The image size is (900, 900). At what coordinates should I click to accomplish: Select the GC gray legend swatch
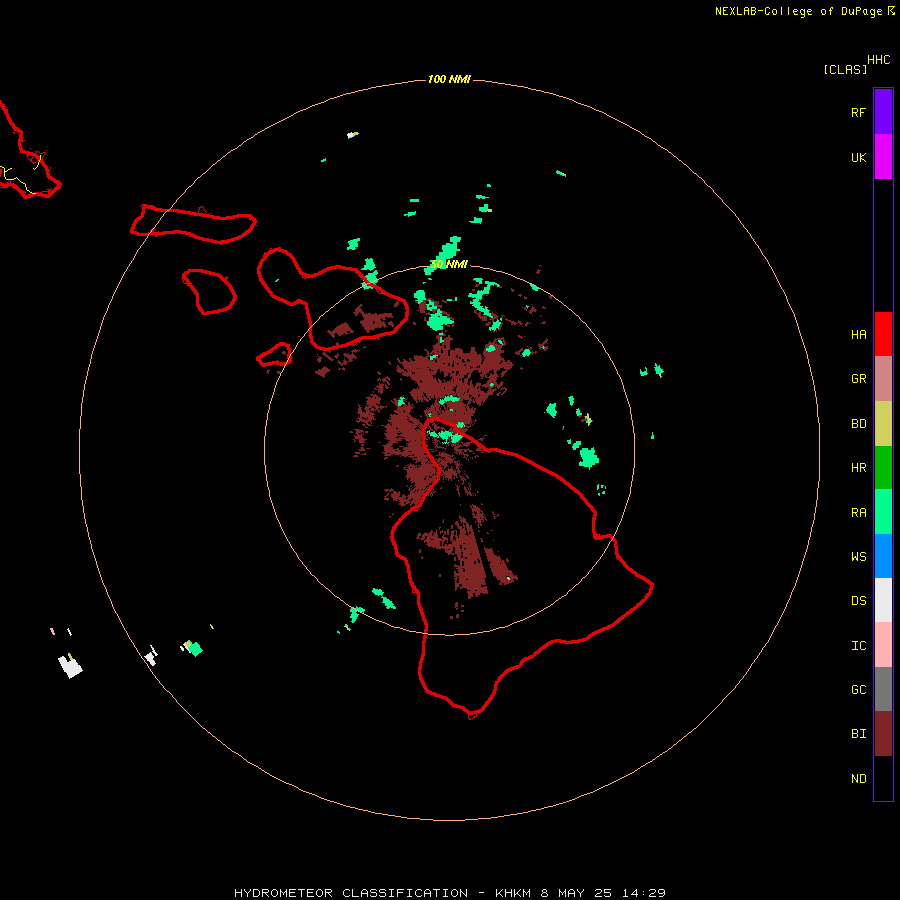883,689
